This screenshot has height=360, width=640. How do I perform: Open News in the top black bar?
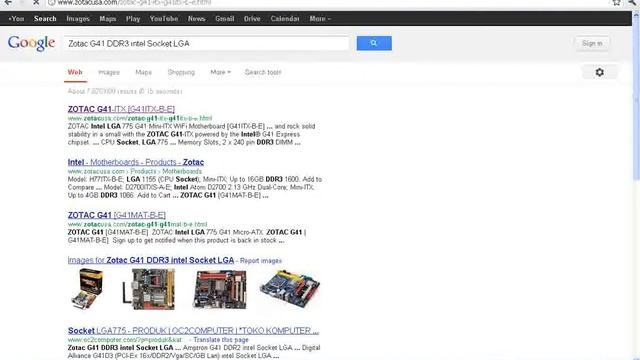click(x=197, y=19)
